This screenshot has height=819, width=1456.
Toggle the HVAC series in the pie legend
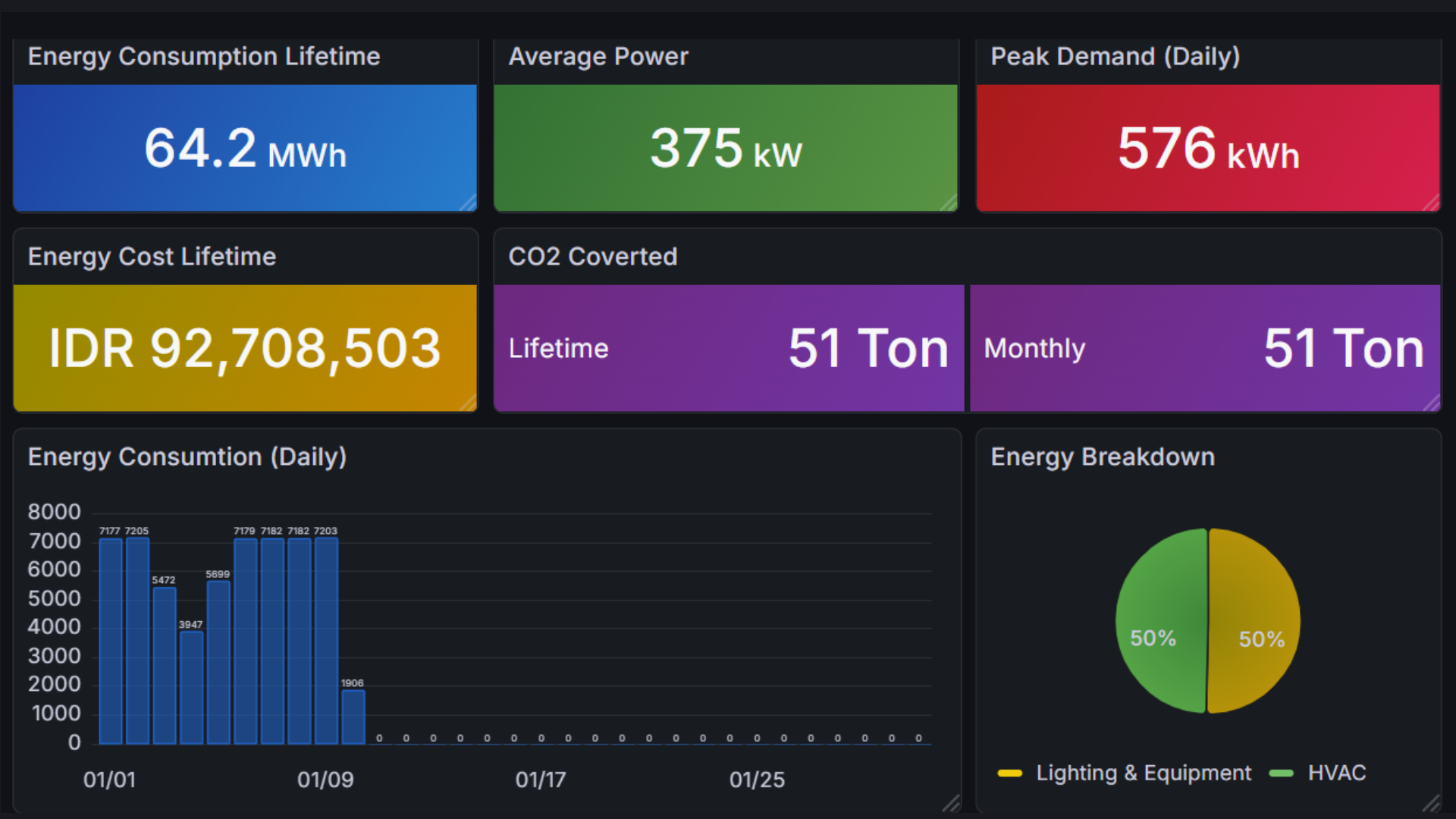1336,773
